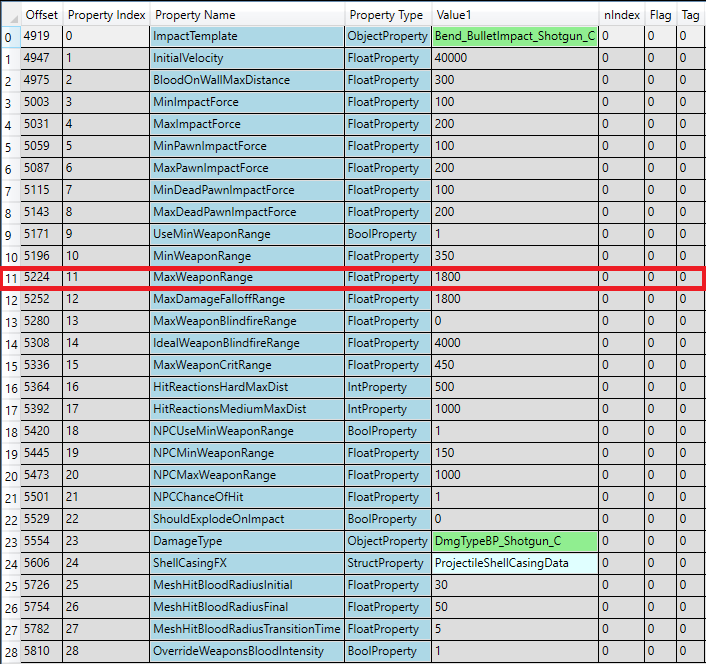
Task: Select NPCUseMinWeaponRange property name
Action: pos(247,431)
